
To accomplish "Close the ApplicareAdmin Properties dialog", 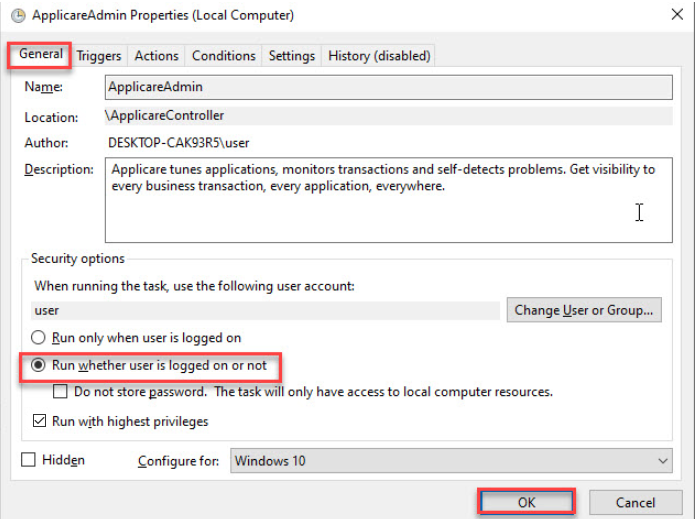I will tap(677, 15).
